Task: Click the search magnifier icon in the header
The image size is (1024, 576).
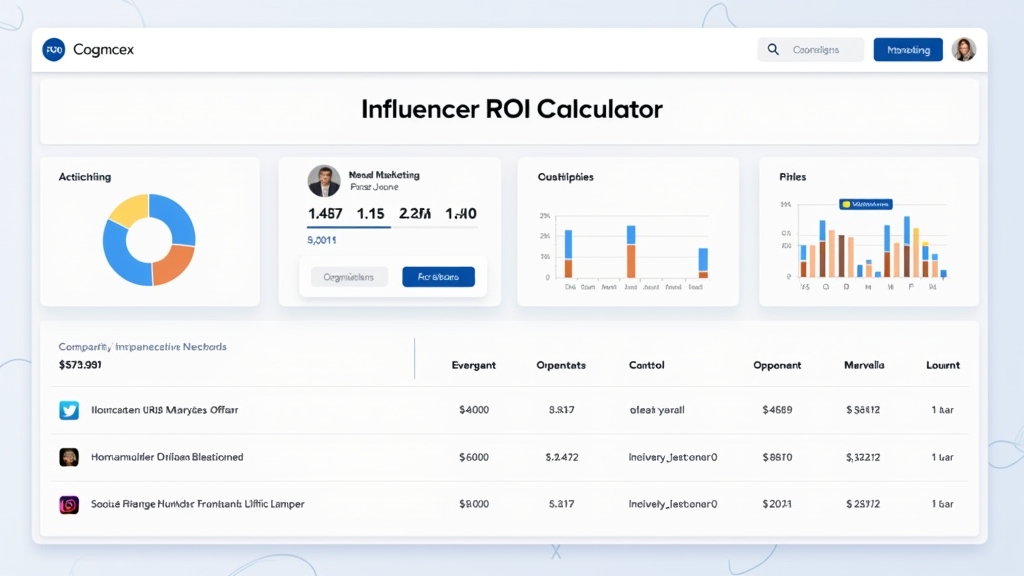Action: tap(772, 49)
